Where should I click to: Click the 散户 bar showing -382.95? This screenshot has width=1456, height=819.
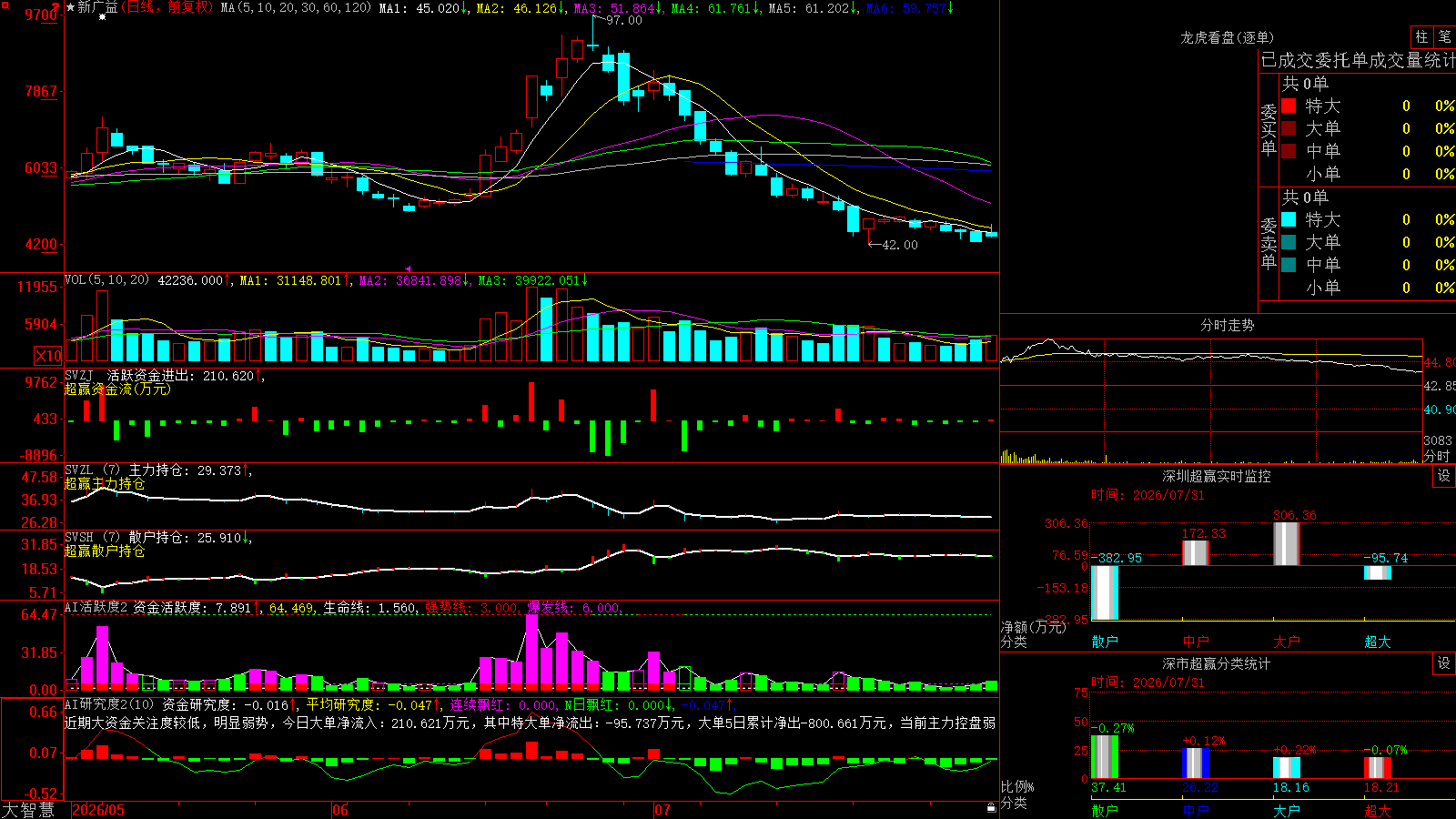1105,592
